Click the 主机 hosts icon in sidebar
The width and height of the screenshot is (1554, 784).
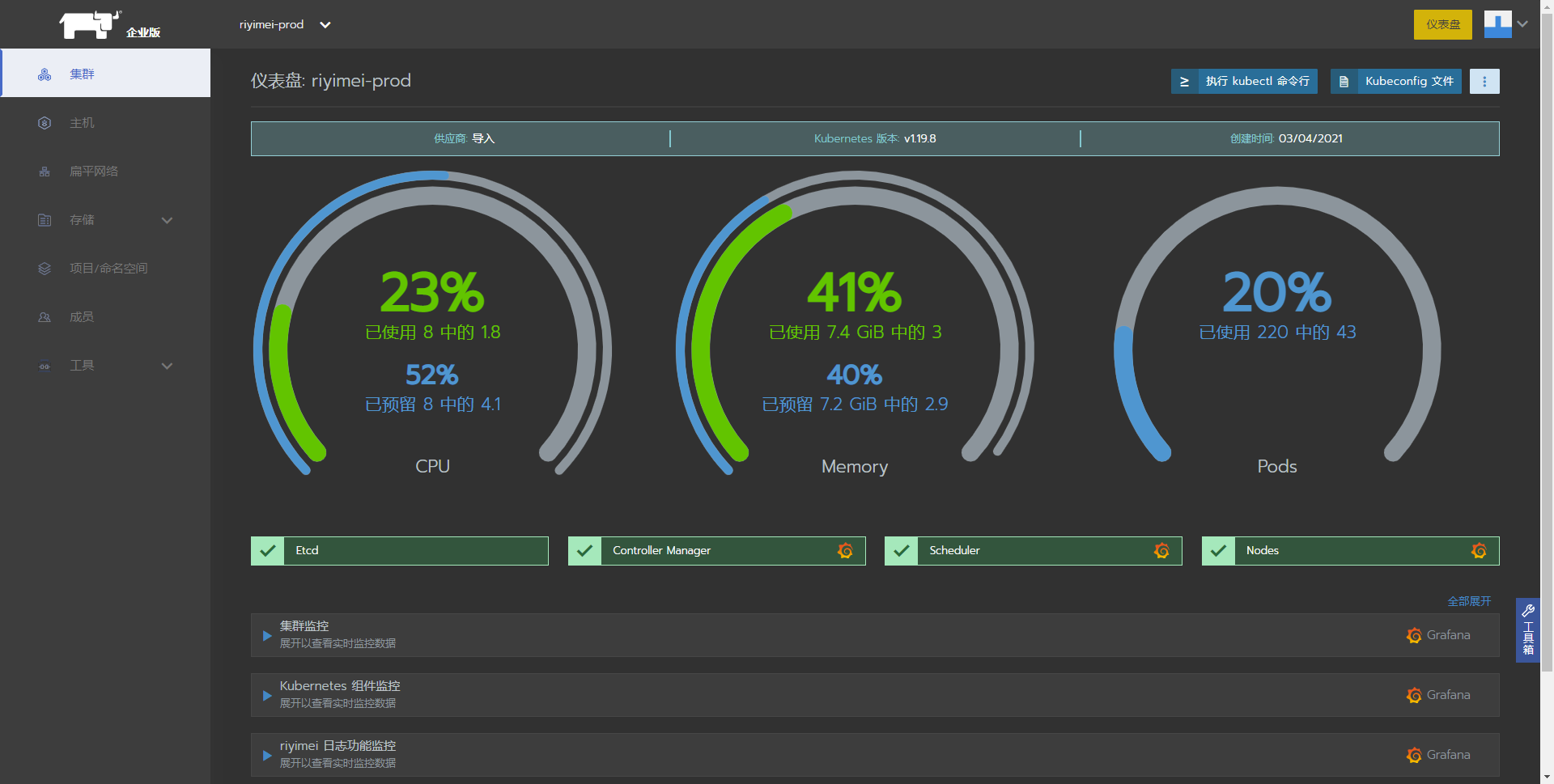45,123
